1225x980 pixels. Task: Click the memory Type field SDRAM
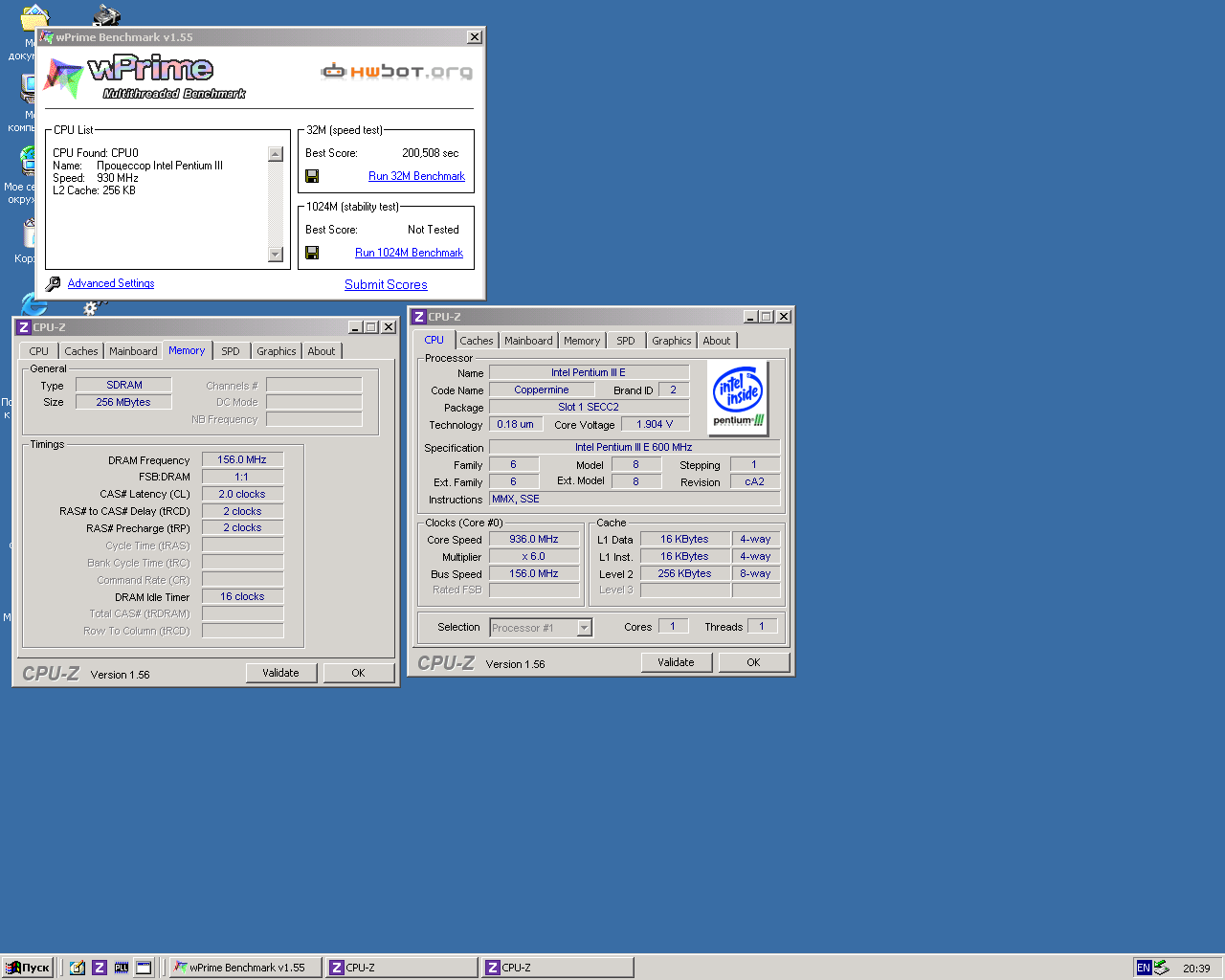(124, 385)
